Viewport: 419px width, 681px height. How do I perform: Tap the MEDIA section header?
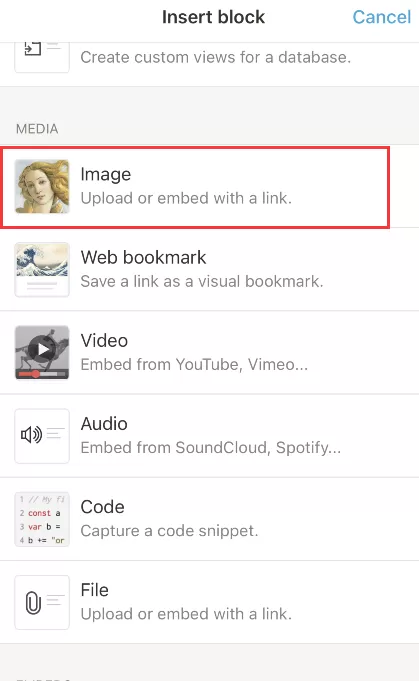(x=37, y=129)
